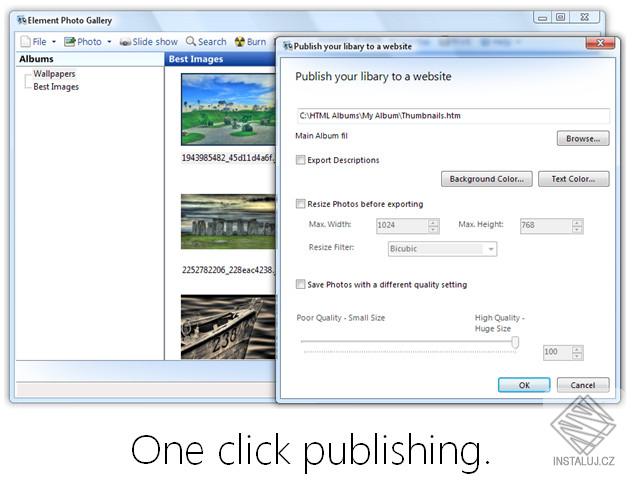Click the Burn disc icon

click(x=240, y=41)
